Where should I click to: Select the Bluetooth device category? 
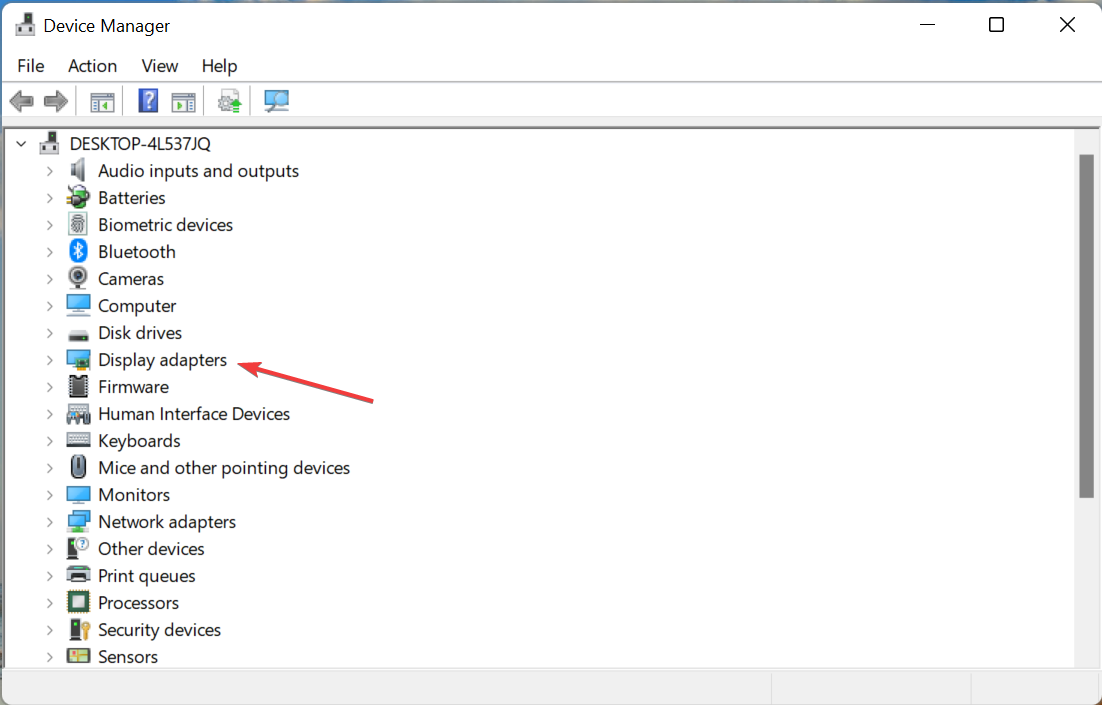(x=136, y=251)
